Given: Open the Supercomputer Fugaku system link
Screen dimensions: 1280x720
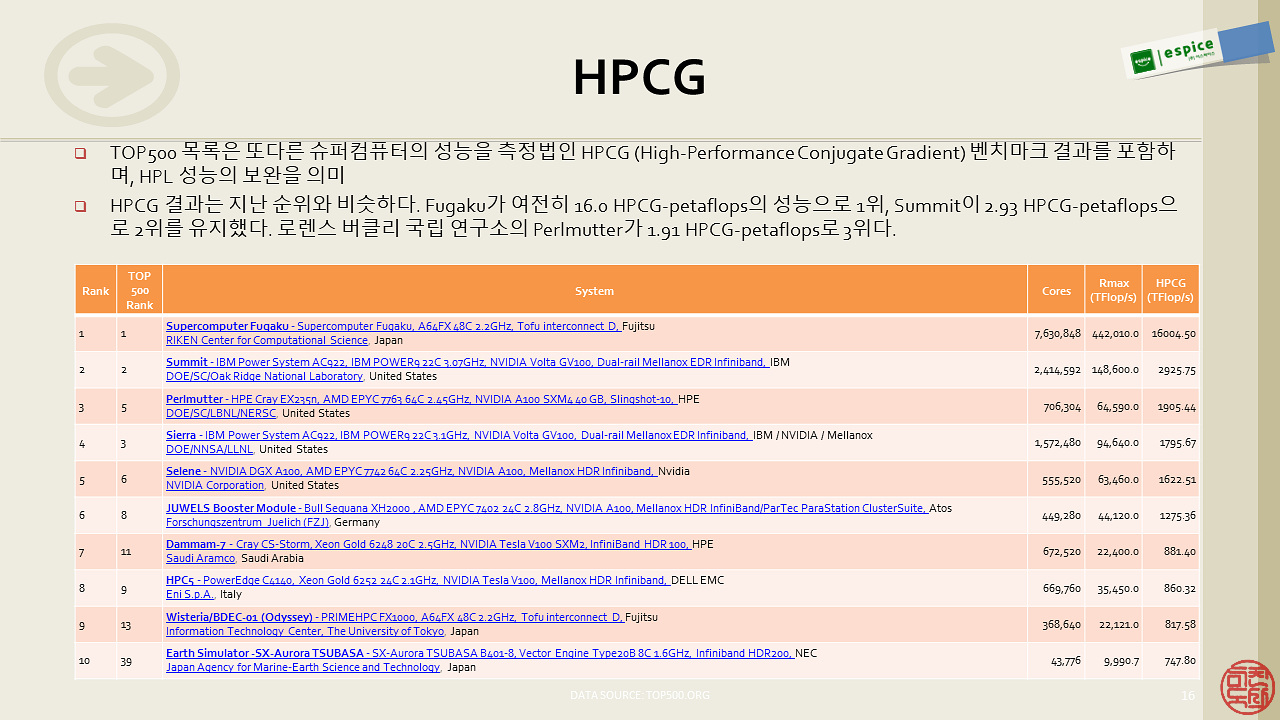Looking at the screenshot, I should pyautogui.click(x=394, y=326).
